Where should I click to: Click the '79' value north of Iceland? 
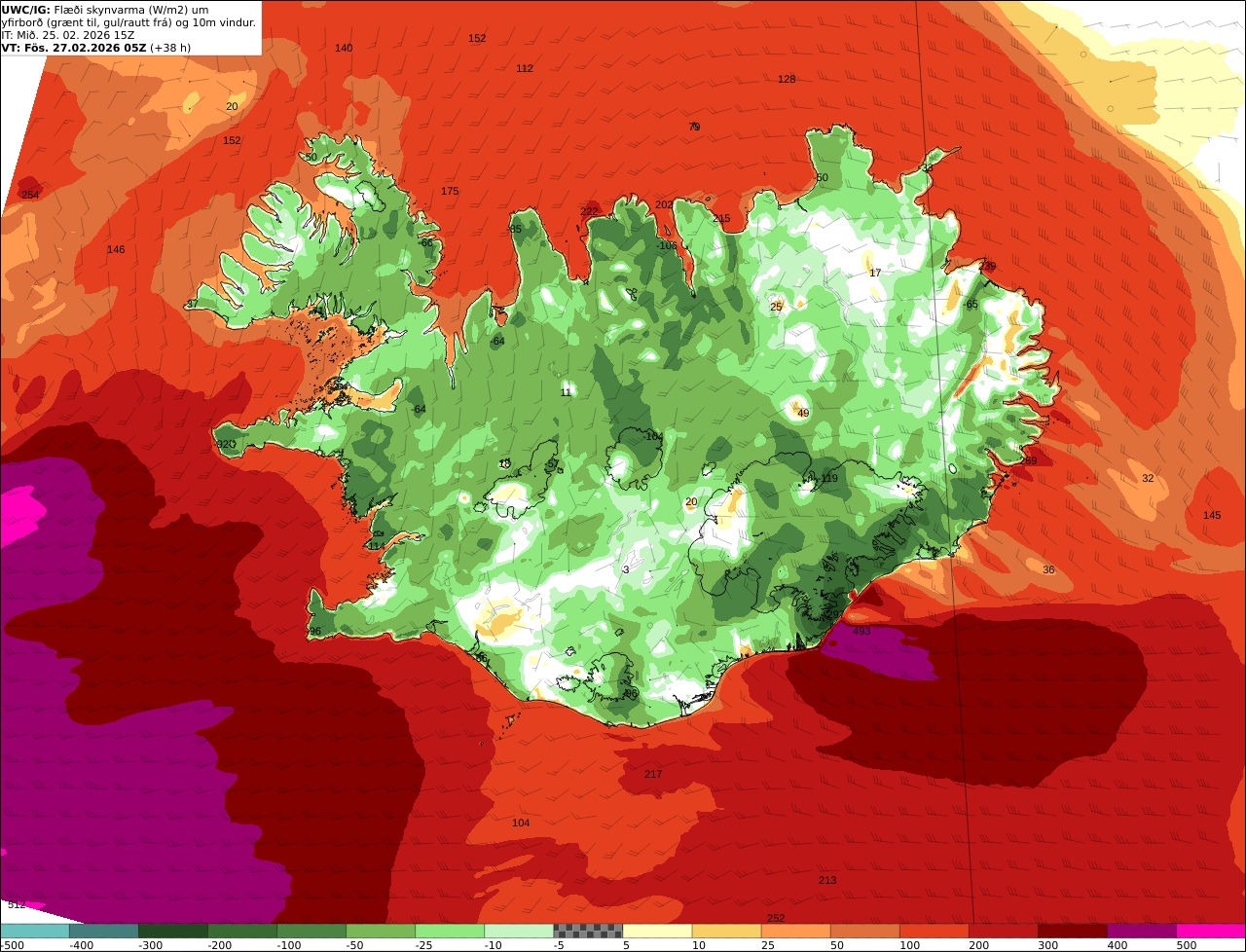pos(694,128)
